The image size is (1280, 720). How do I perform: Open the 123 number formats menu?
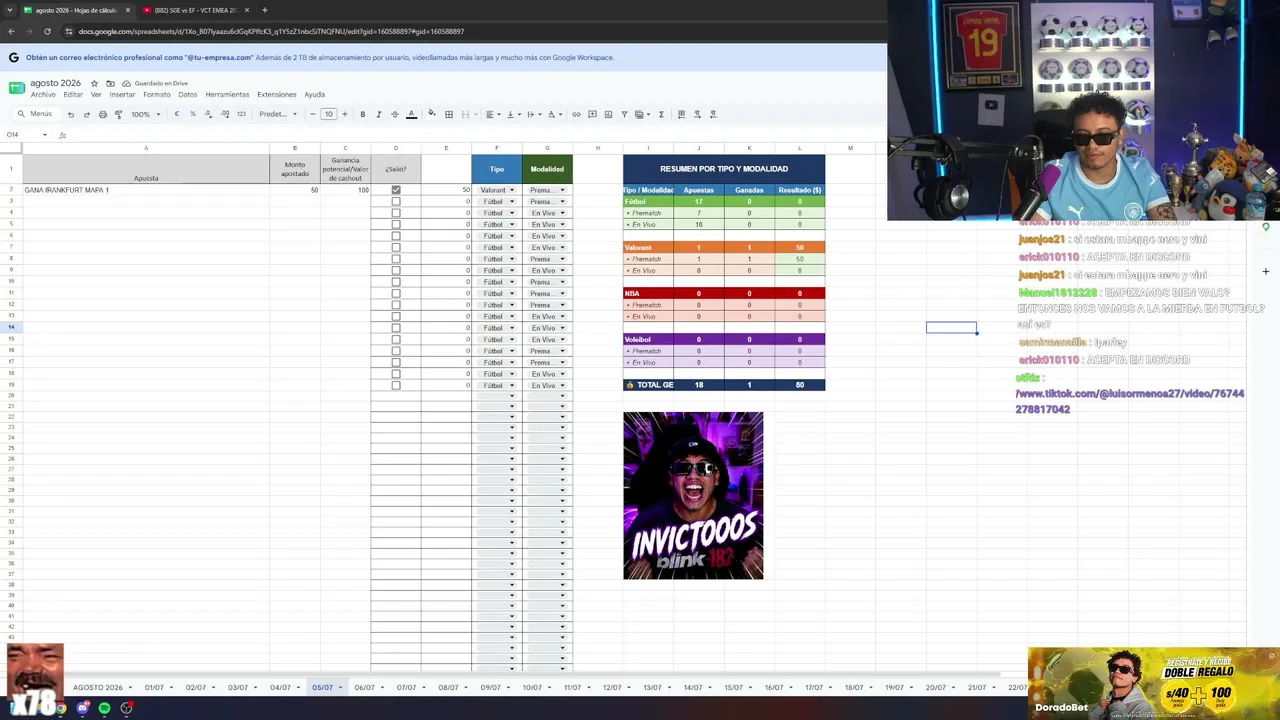coord(241,114)
